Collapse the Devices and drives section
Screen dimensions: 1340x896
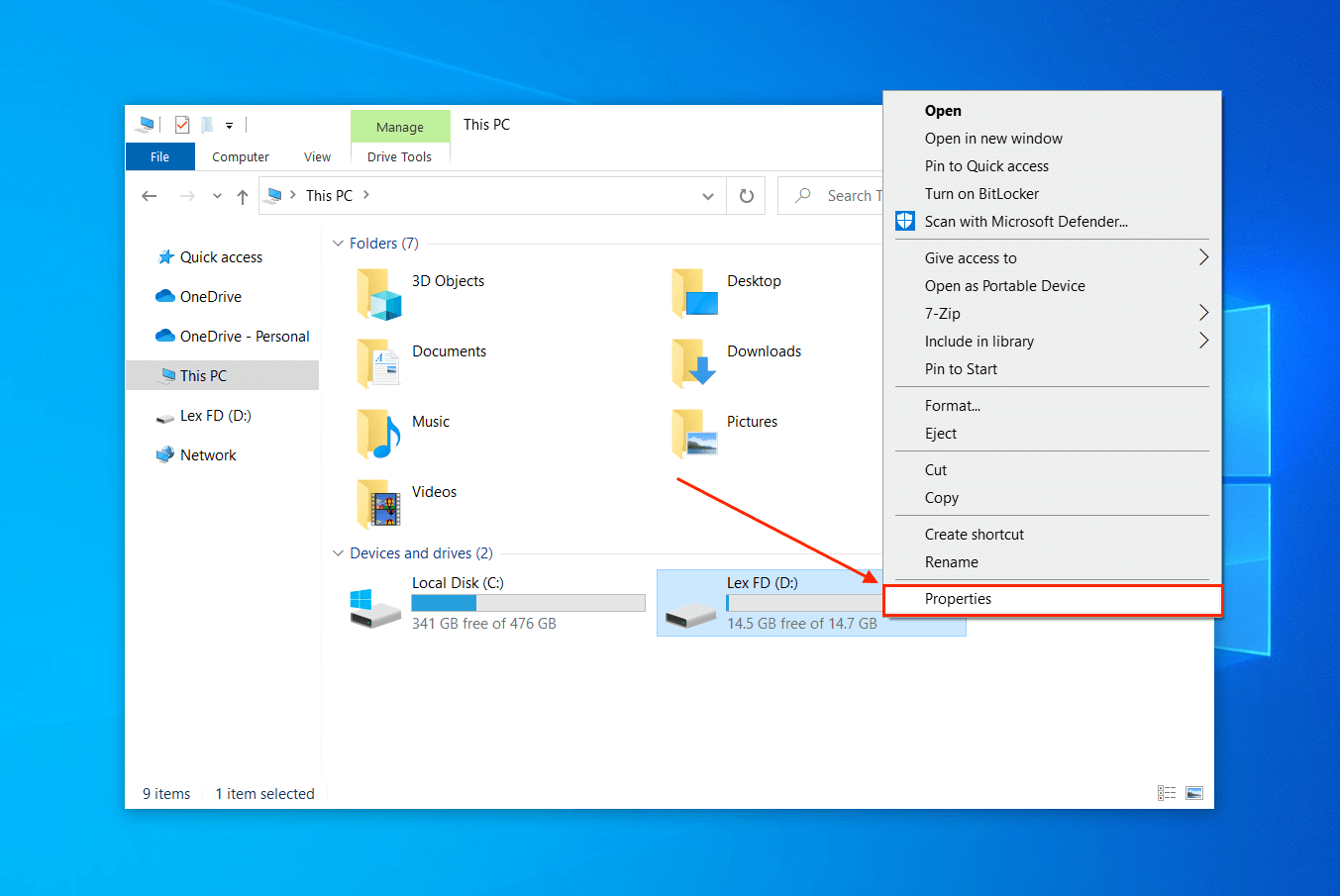338,552
